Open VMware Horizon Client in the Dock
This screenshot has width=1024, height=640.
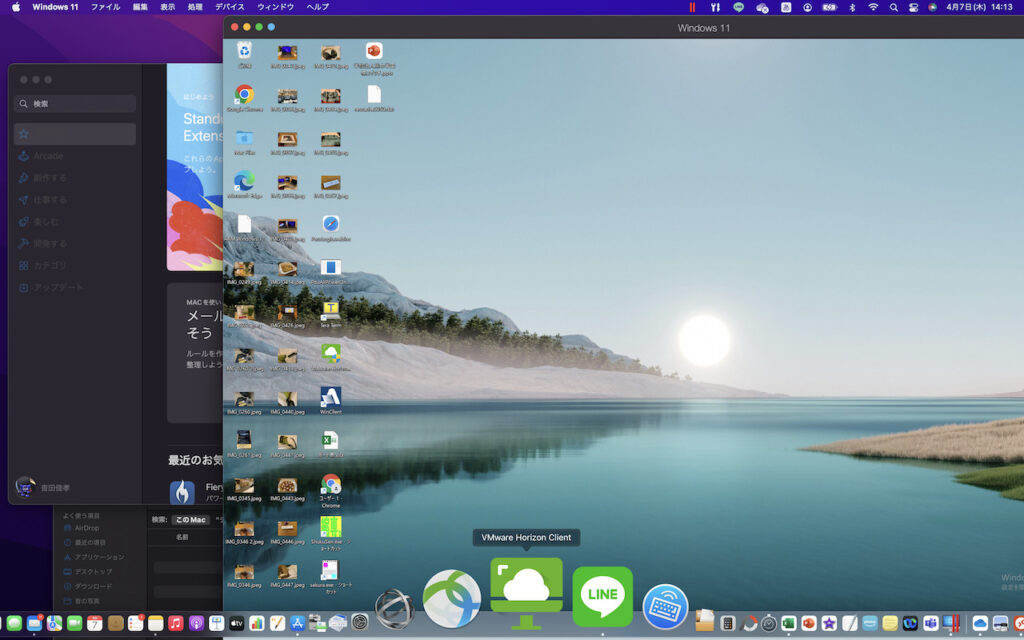(x=526, y=592)
